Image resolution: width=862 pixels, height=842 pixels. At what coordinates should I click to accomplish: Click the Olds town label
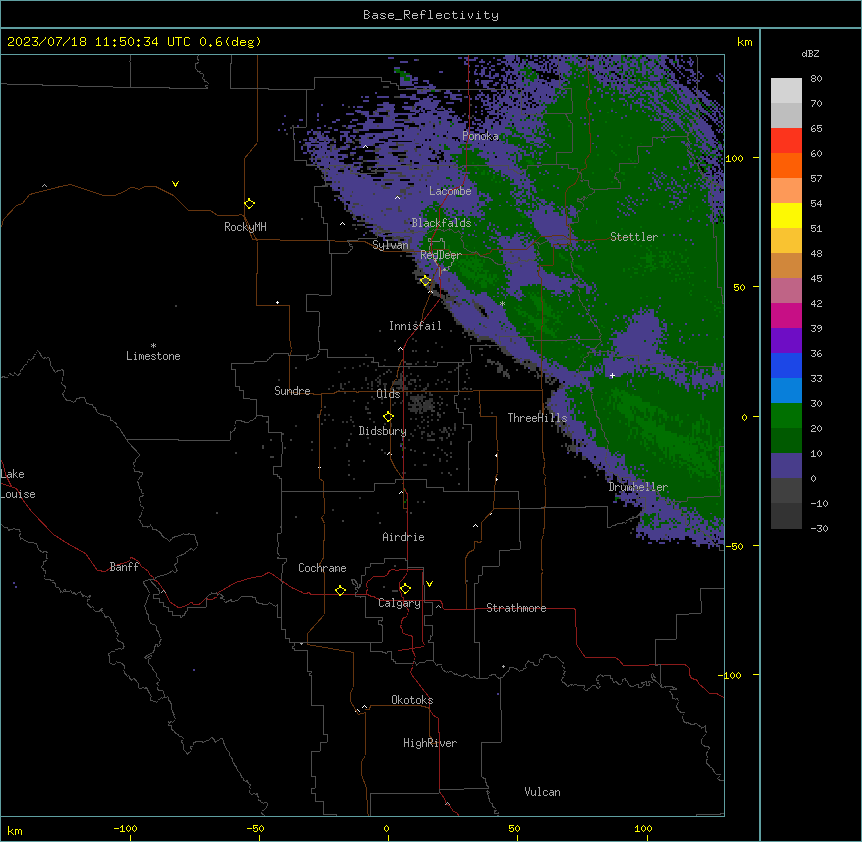(x=388, y=394)
